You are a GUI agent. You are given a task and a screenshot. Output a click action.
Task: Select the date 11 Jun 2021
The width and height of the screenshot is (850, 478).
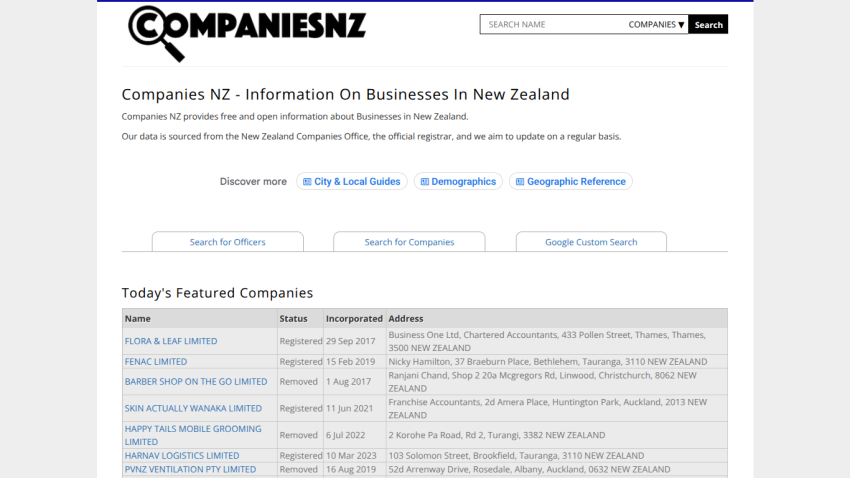349,408
